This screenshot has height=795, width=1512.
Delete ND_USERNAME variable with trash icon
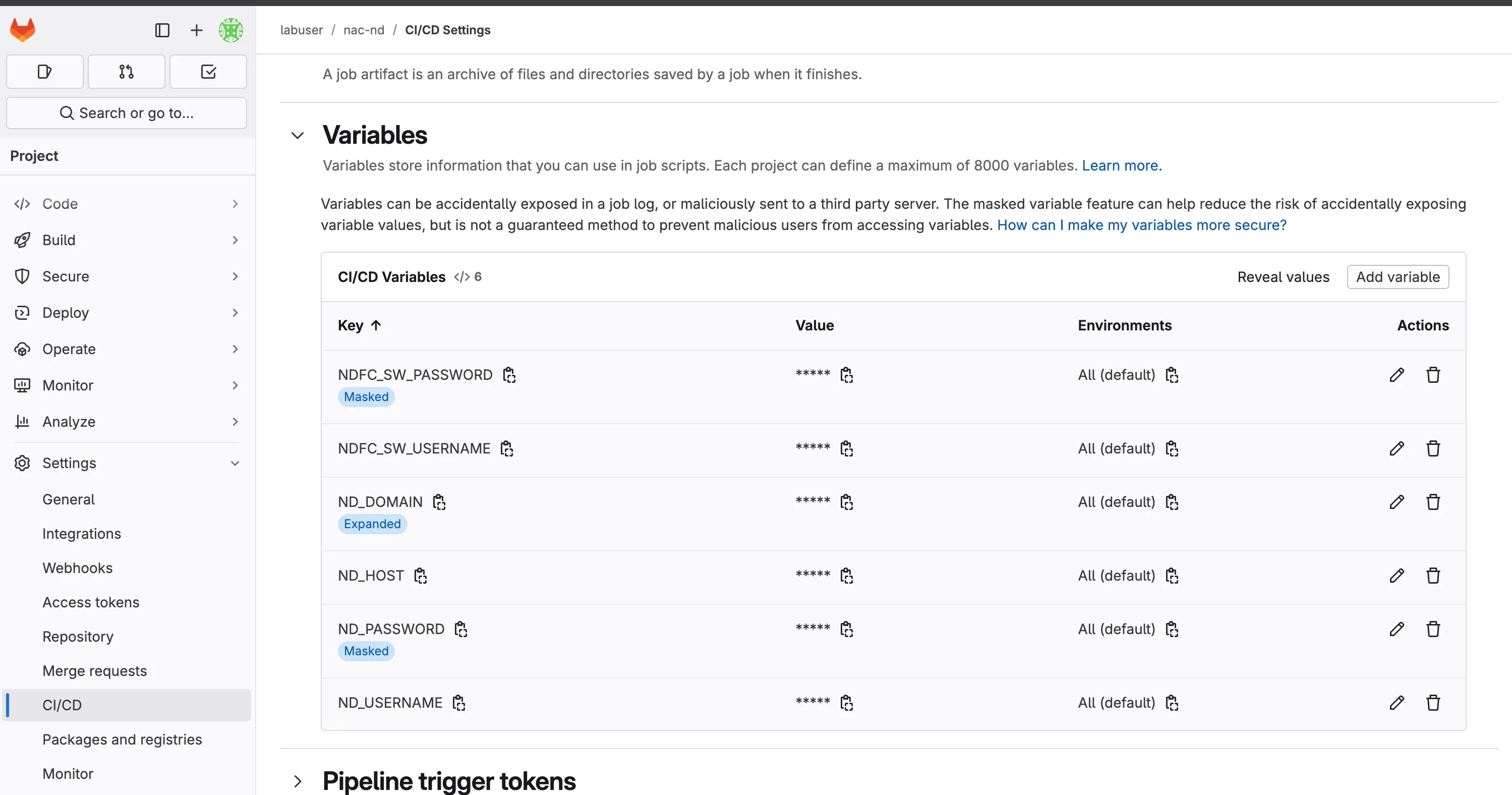tap(1433, 702)
